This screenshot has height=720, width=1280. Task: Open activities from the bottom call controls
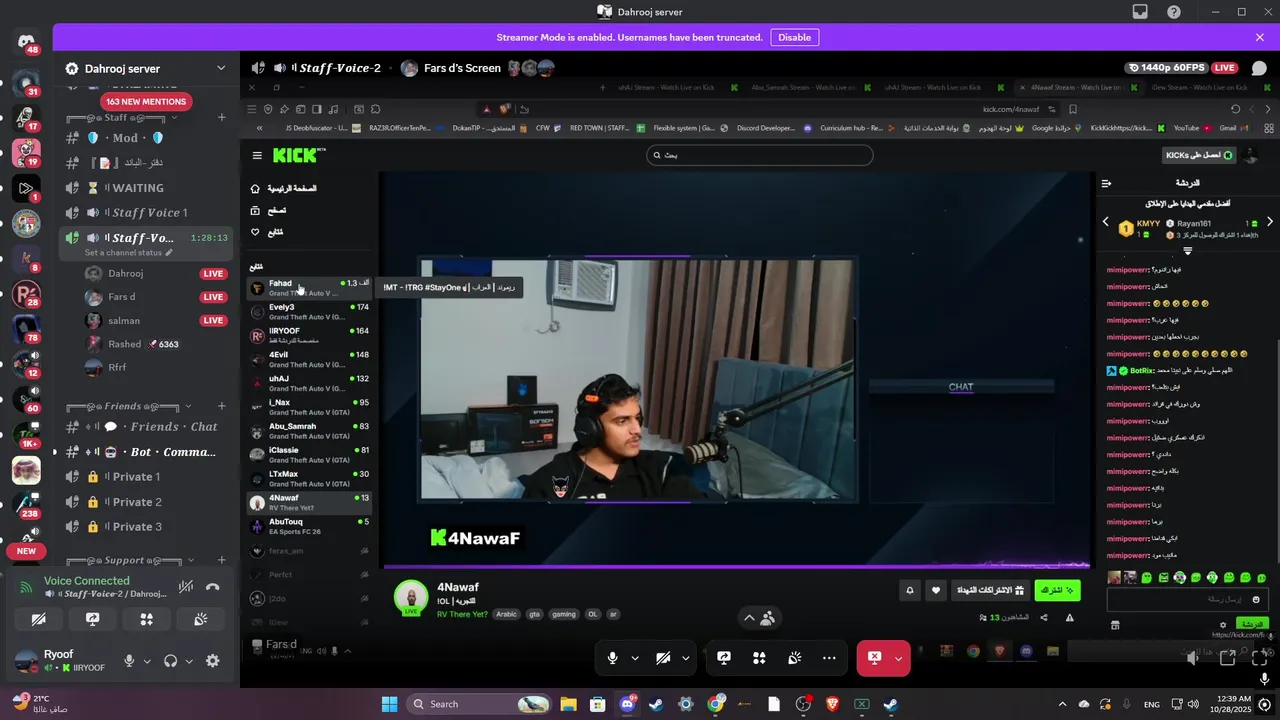[759, 658]
